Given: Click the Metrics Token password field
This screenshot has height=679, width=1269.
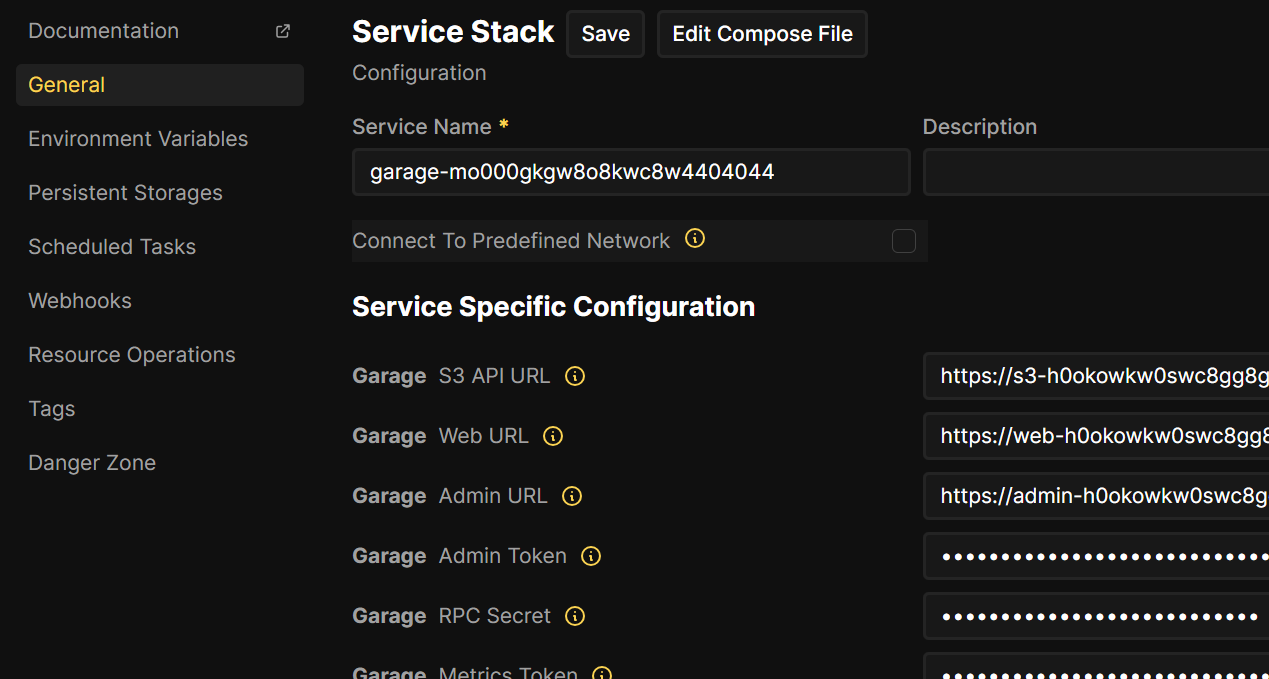Looking at the screenshot, I should coord(1096,666).
